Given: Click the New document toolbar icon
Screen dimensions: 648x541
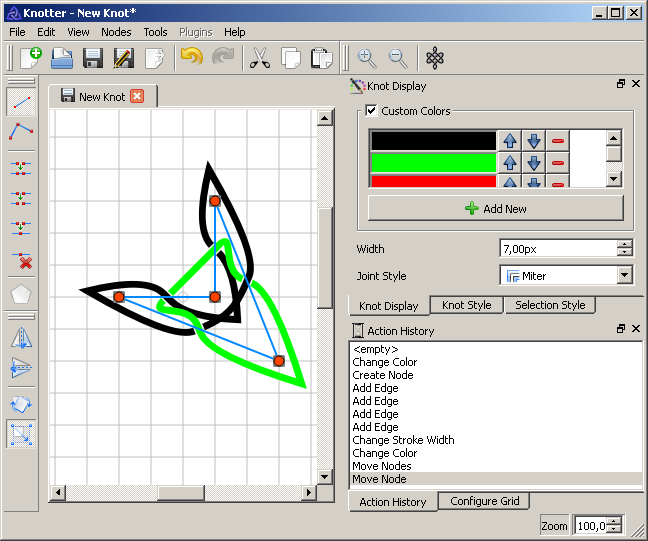Looking at the screenshot, I should pyautogui.click(x=31, y=58).
